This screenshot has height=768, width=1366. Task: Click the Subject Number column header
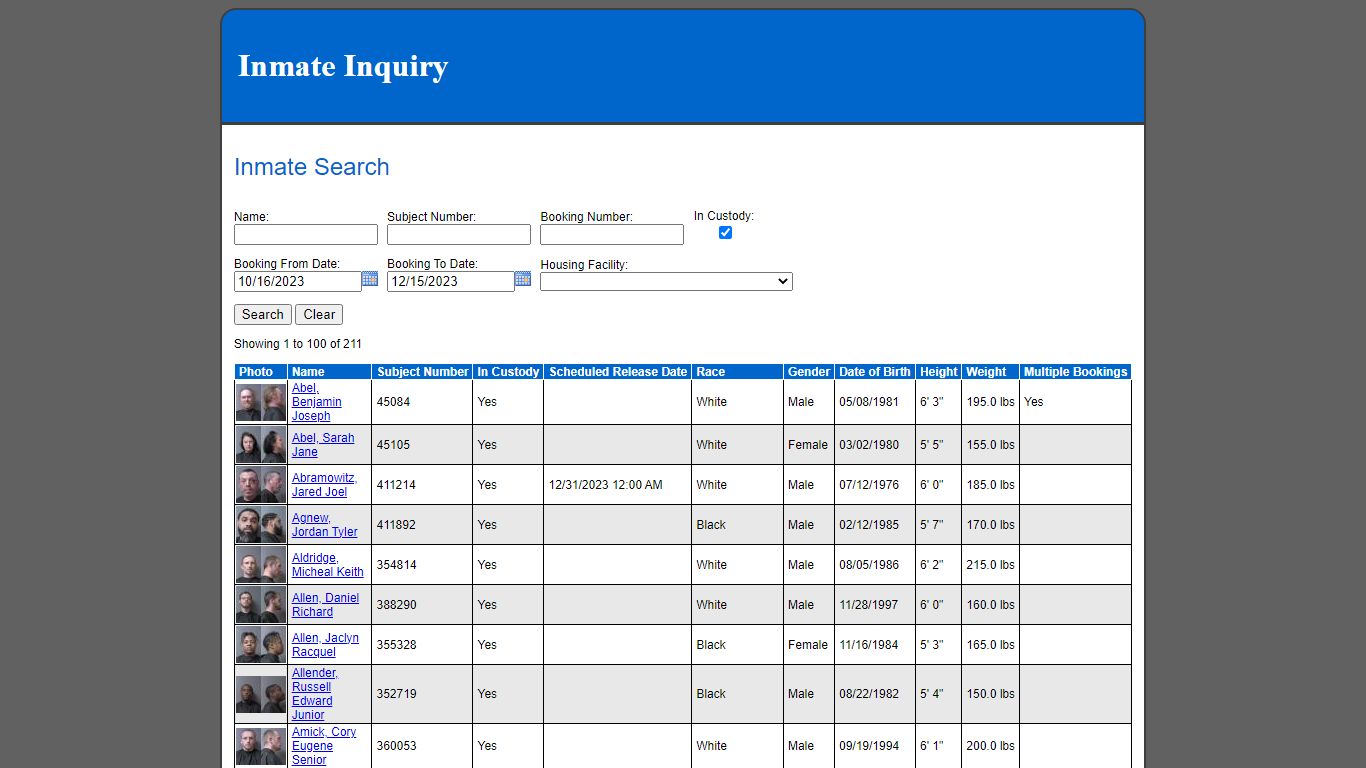422,372
